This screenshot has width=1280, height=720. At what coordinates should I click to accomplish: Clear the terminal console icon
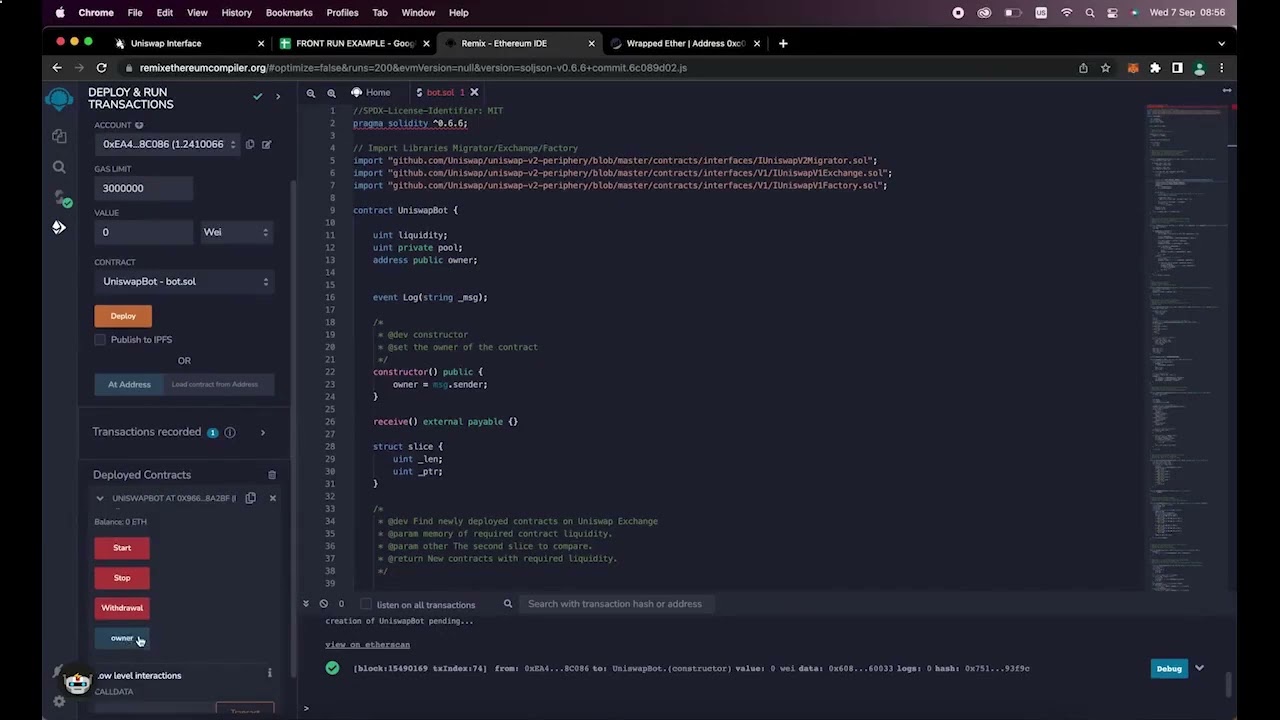tap(323, 604)
